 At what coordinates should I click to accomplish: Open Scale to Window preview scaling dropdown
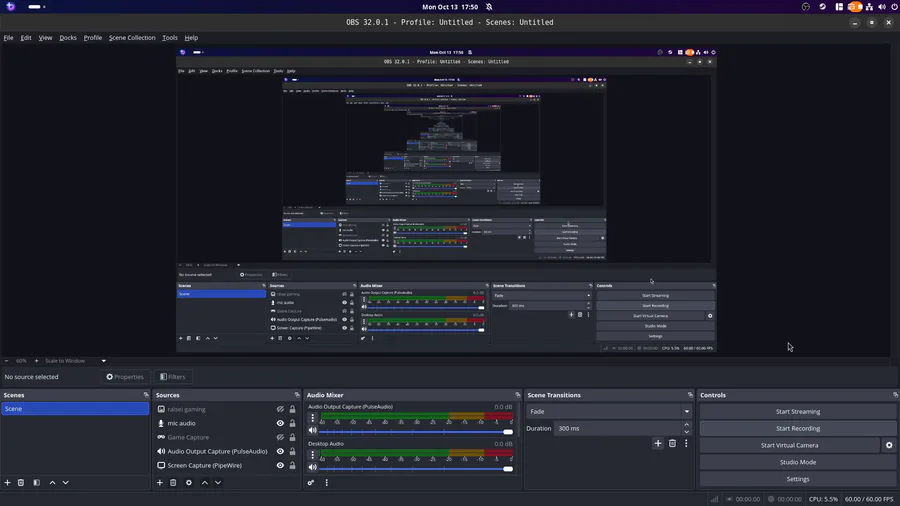(x=75, y=361)
